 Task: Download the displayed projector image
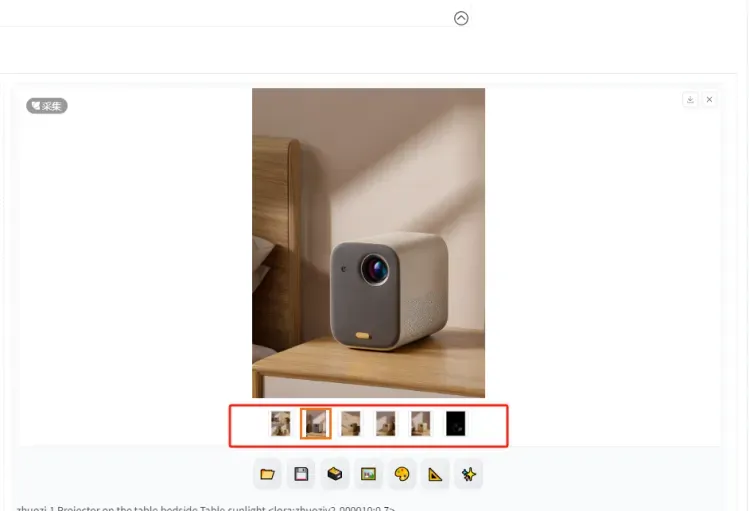(x=690, y=100)
